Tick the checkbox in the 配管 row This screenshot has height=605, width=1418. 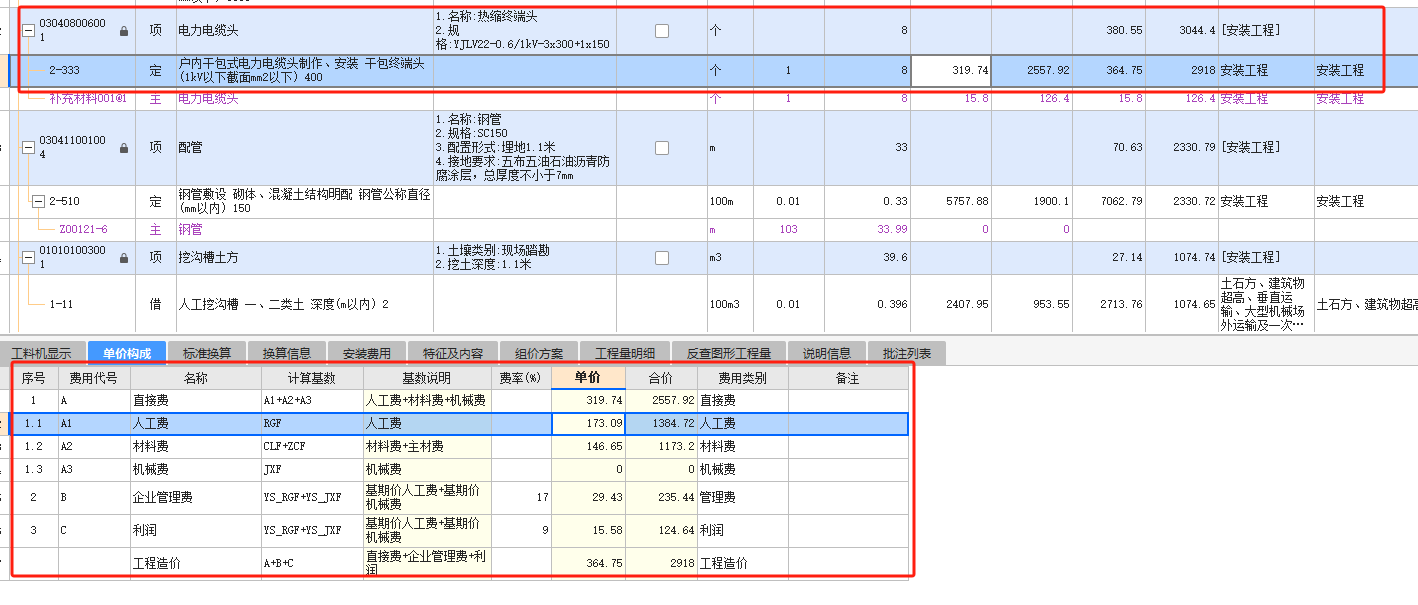(x=662, y=148)
